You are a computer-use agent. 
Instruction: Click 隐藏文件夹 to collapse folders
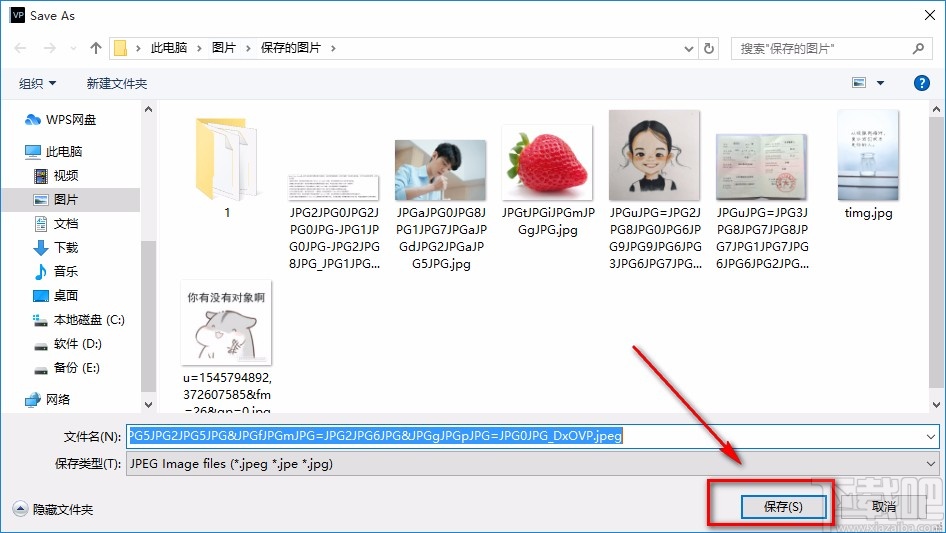[53, 509]
